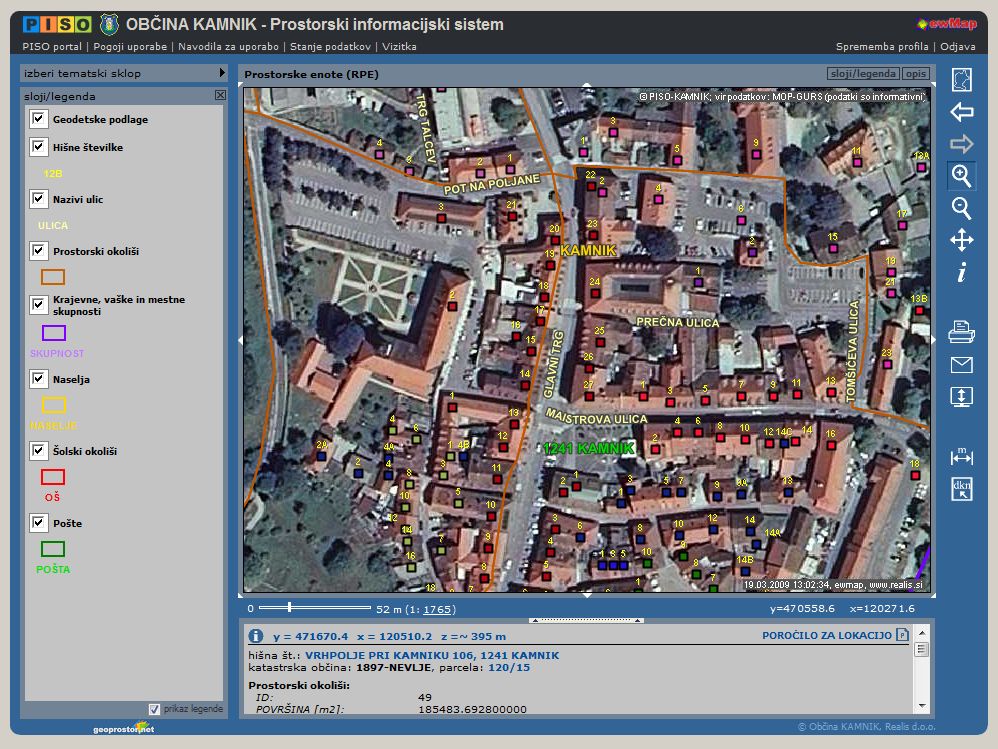
Task: Click the zoom scale slider track
Action: coord(315,607)
